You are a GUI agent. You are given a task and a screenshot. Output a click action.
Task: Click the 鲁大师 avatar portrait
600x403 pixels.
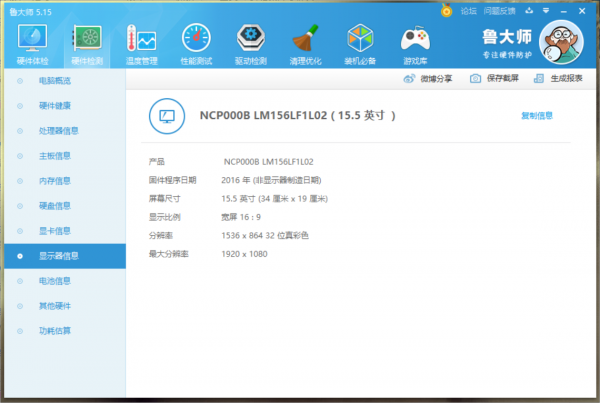click(561, 42)
